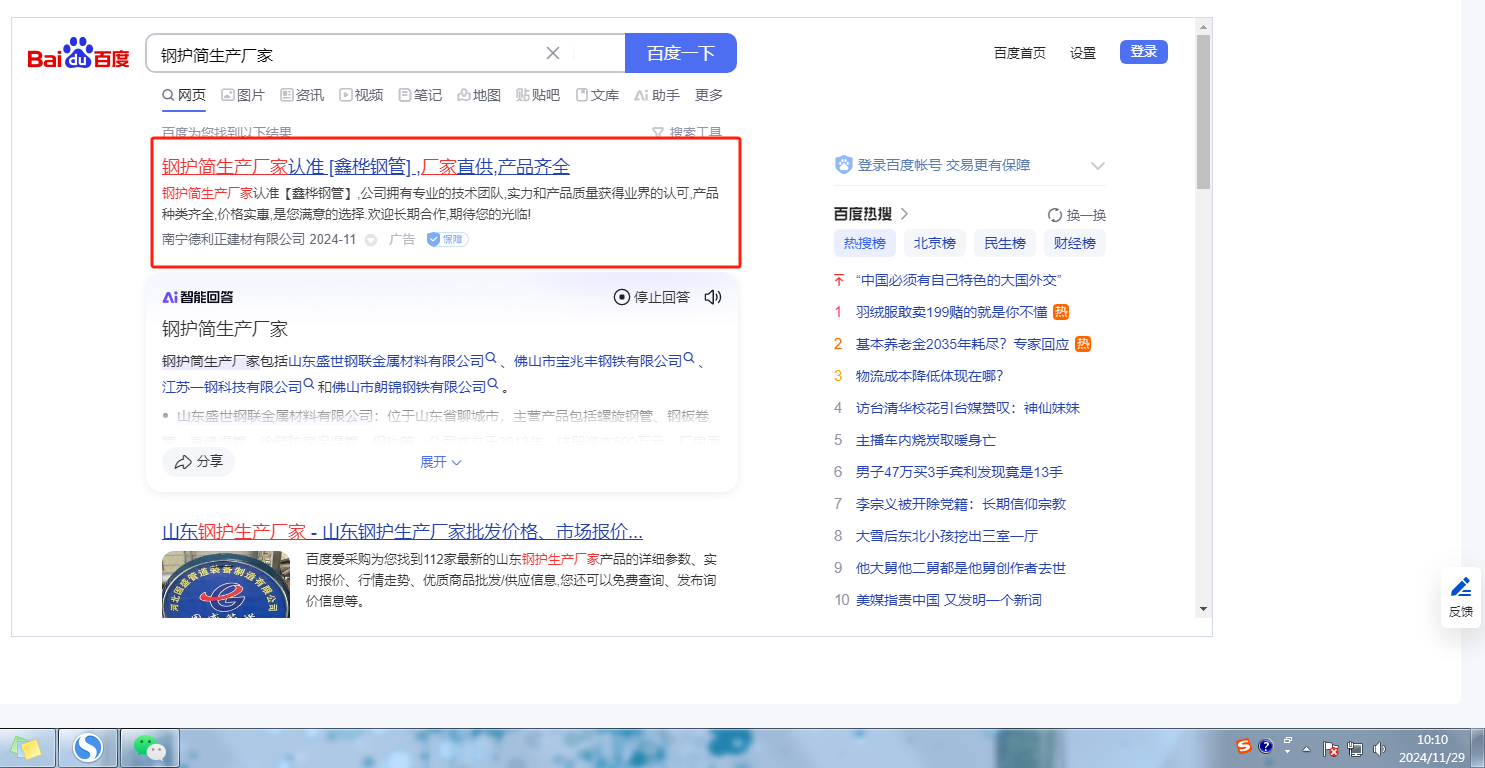Click the speaker icon in AI answer panel
Image resolution: width=1485 pixels, height=768 pixels.
(x=713, y=297)
